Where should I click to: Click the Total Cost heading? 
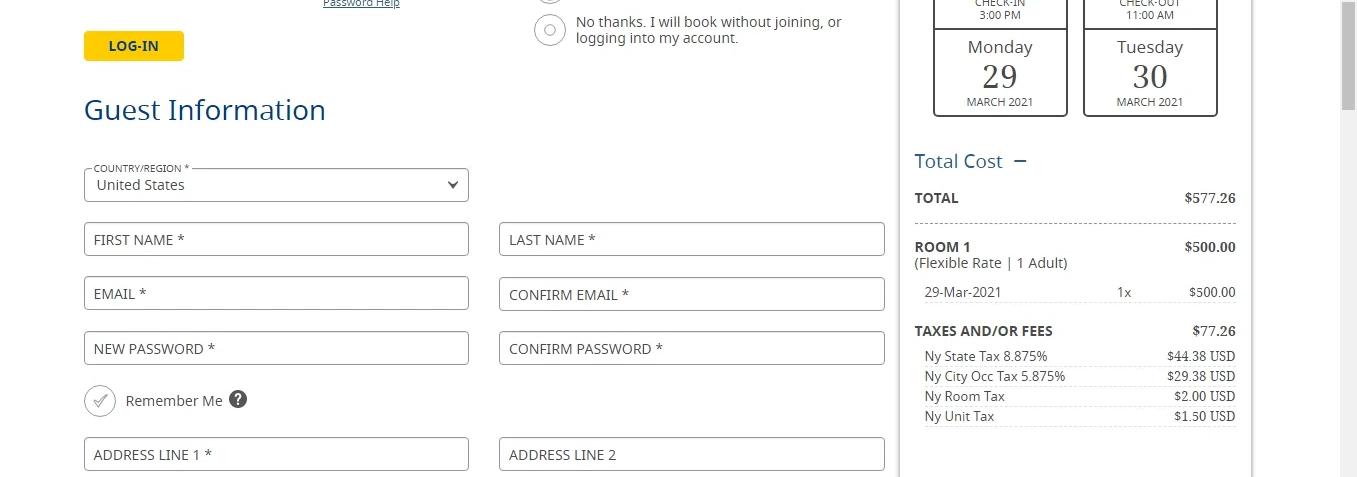[x=958, y=161]
